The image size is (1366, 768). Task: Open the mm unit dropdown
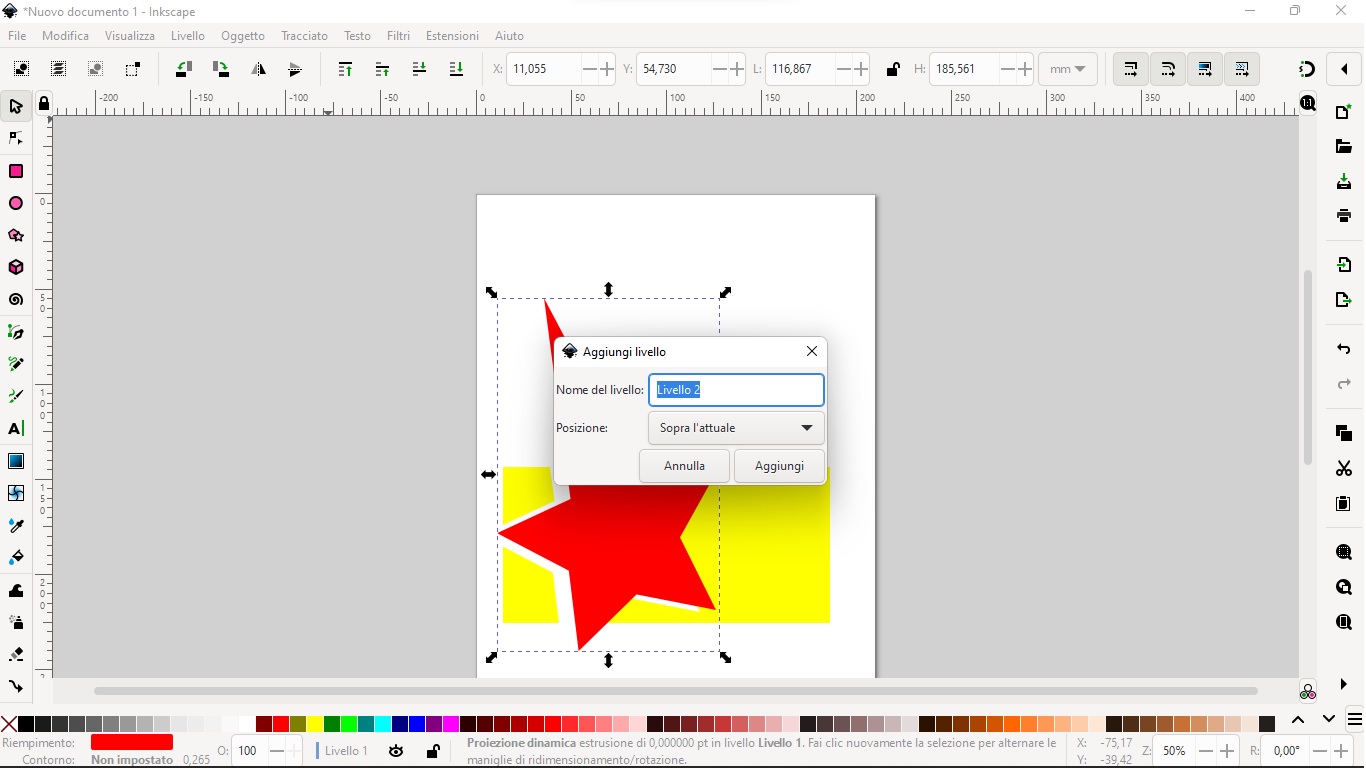click(x=1067, y=69)
